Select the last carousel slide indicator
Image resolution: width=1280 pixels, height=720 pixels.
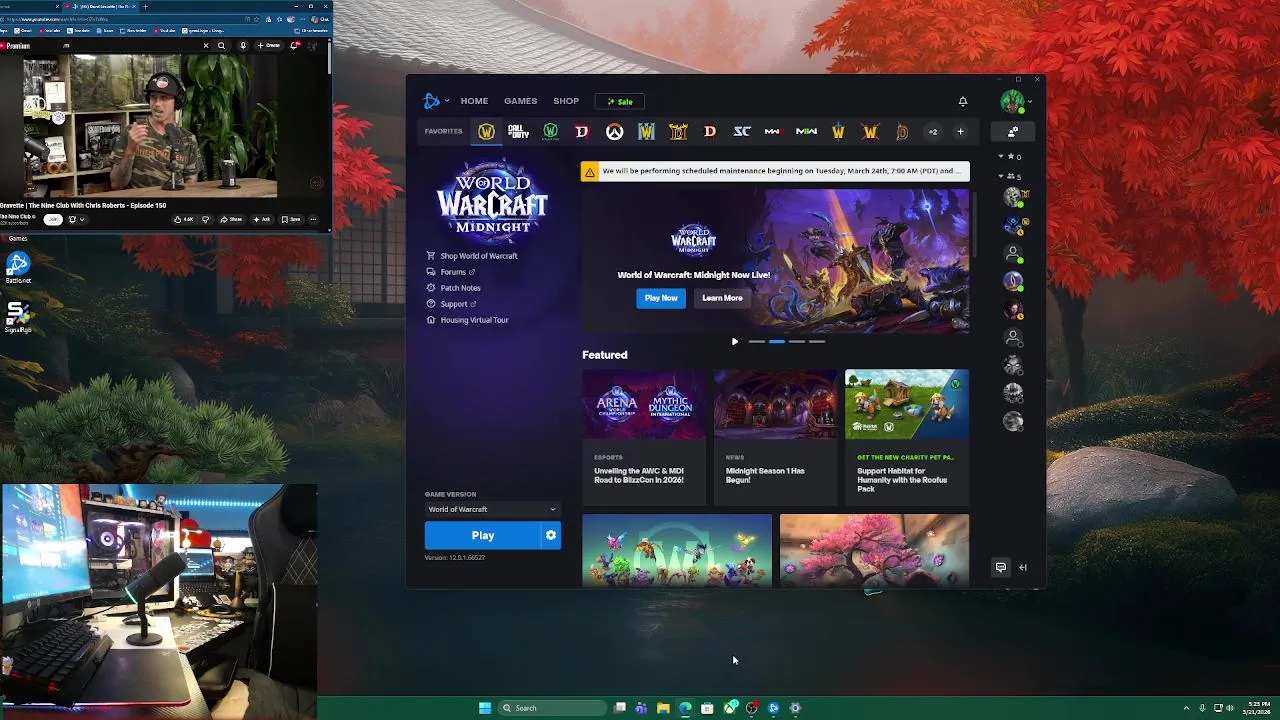(817, 342)
